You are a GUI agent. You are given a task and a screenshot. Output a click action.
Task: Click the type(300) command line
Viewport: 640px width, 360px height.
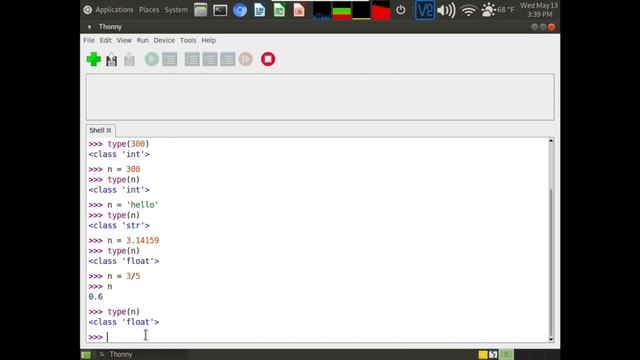coord(119,144)
